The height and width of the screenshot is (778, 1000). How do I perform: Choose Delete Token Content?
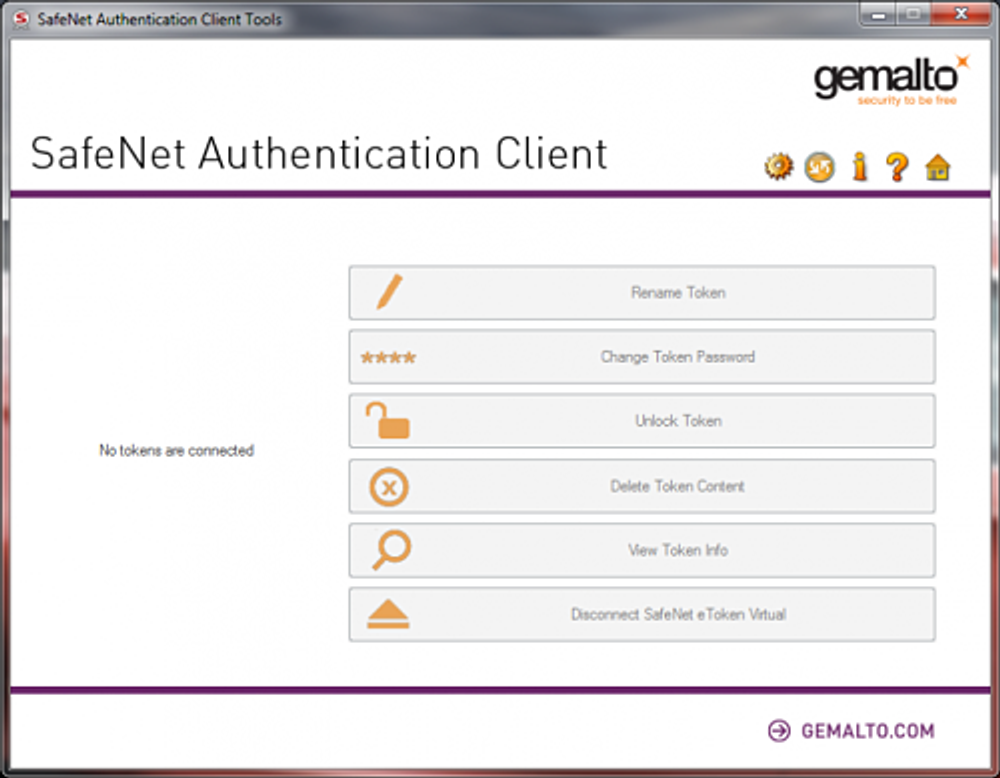pyautogui.click(x=642, y=486)
